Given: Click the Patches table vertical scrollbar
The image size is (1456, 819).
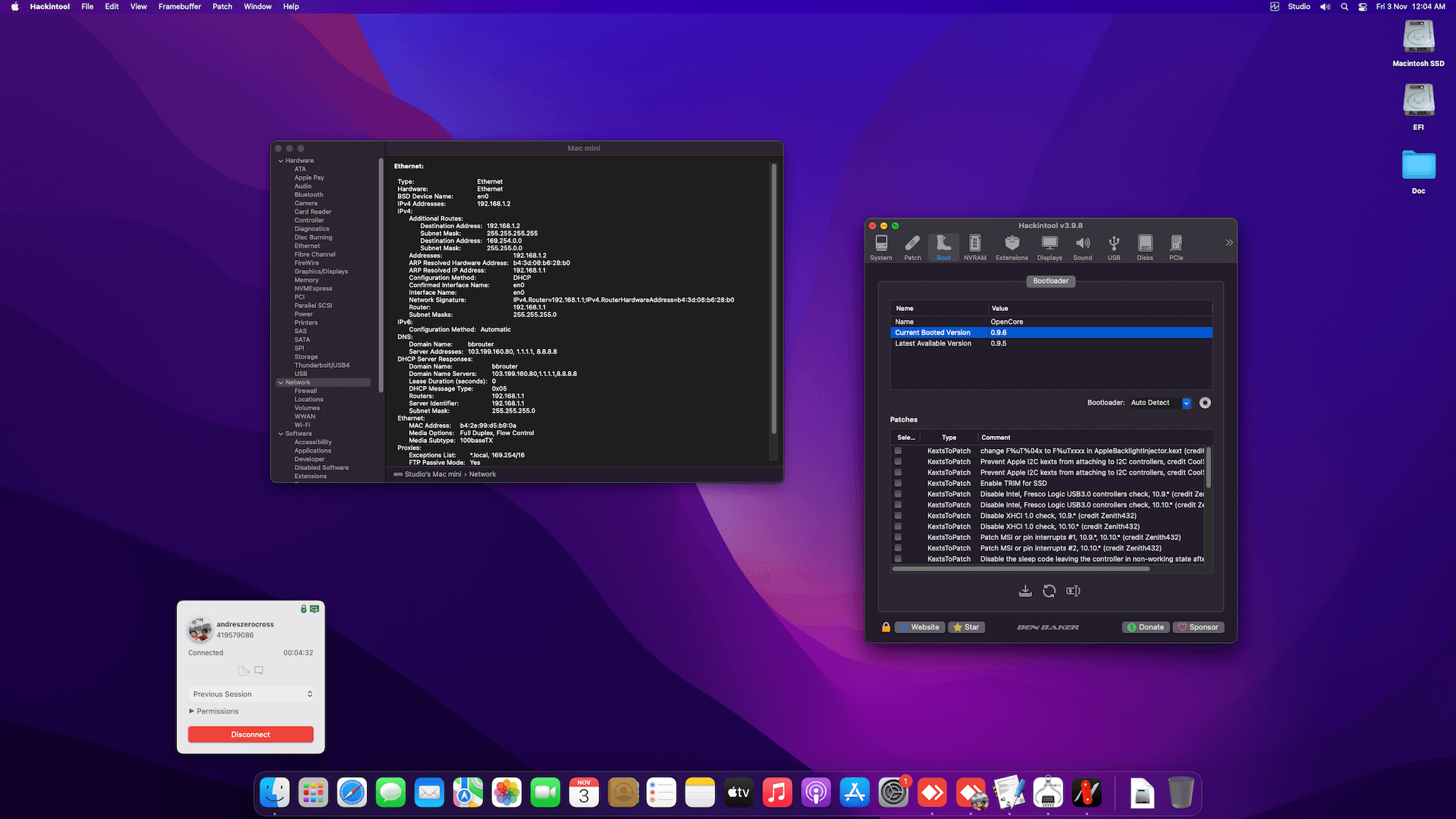Looking at the screenshot, I should click(x=1208, y=467).
